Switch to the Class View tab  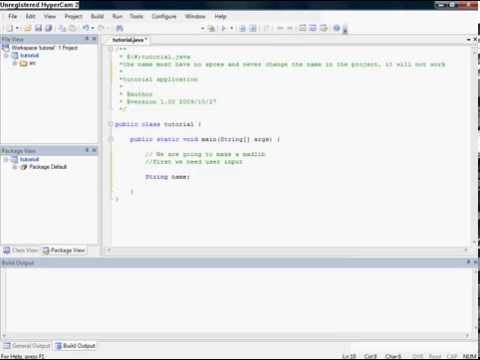tap(21, 250)
